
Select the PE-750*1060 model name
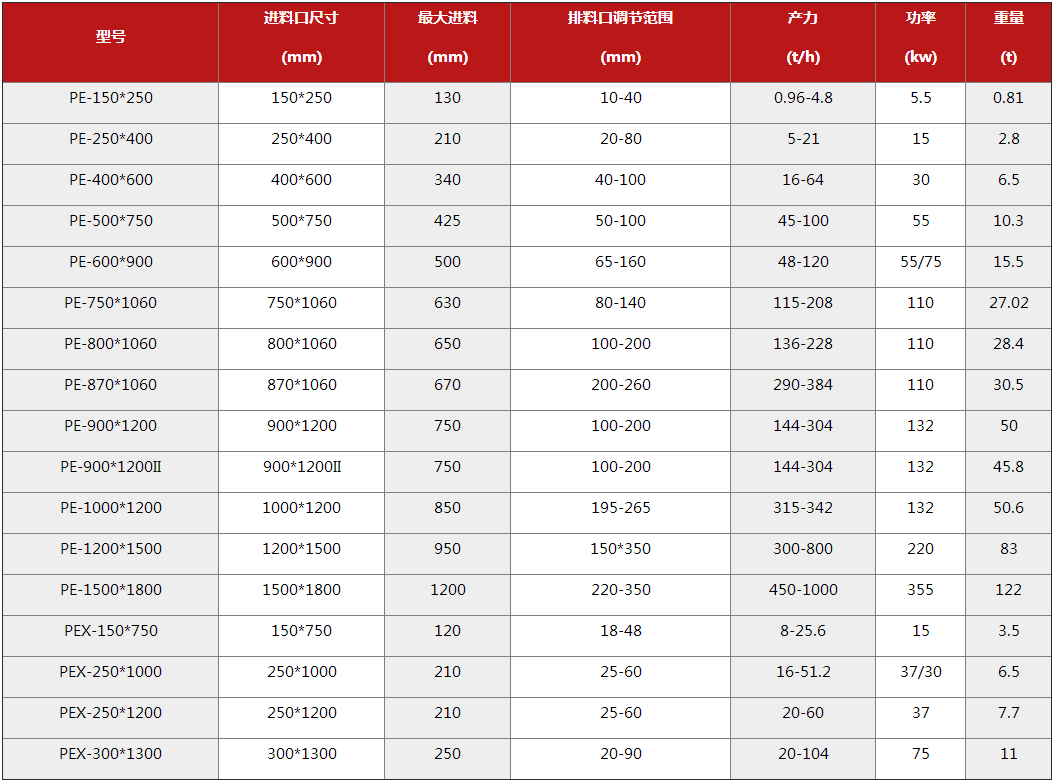click(x=110, y=303)
